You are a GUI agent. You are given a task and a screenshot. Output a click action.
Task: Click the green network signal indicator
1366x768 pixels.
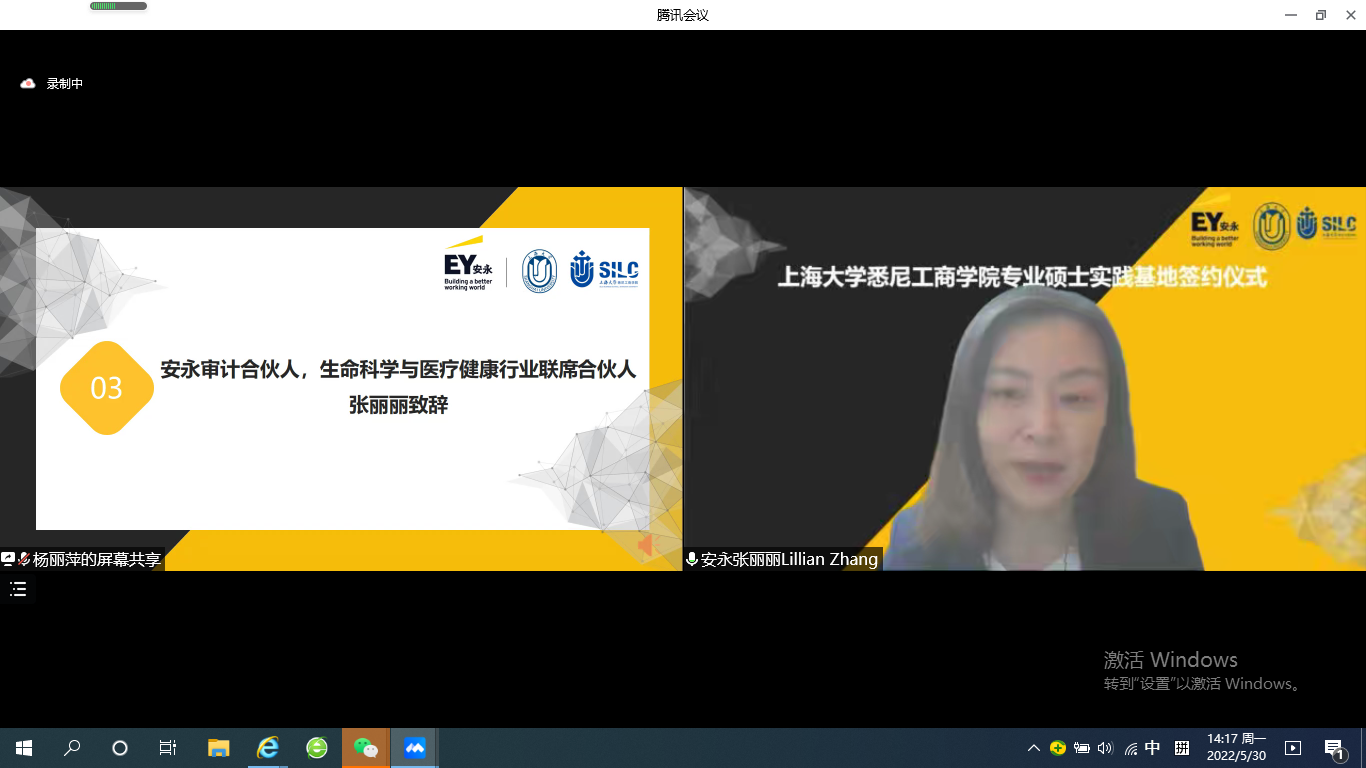pos(118,6)
